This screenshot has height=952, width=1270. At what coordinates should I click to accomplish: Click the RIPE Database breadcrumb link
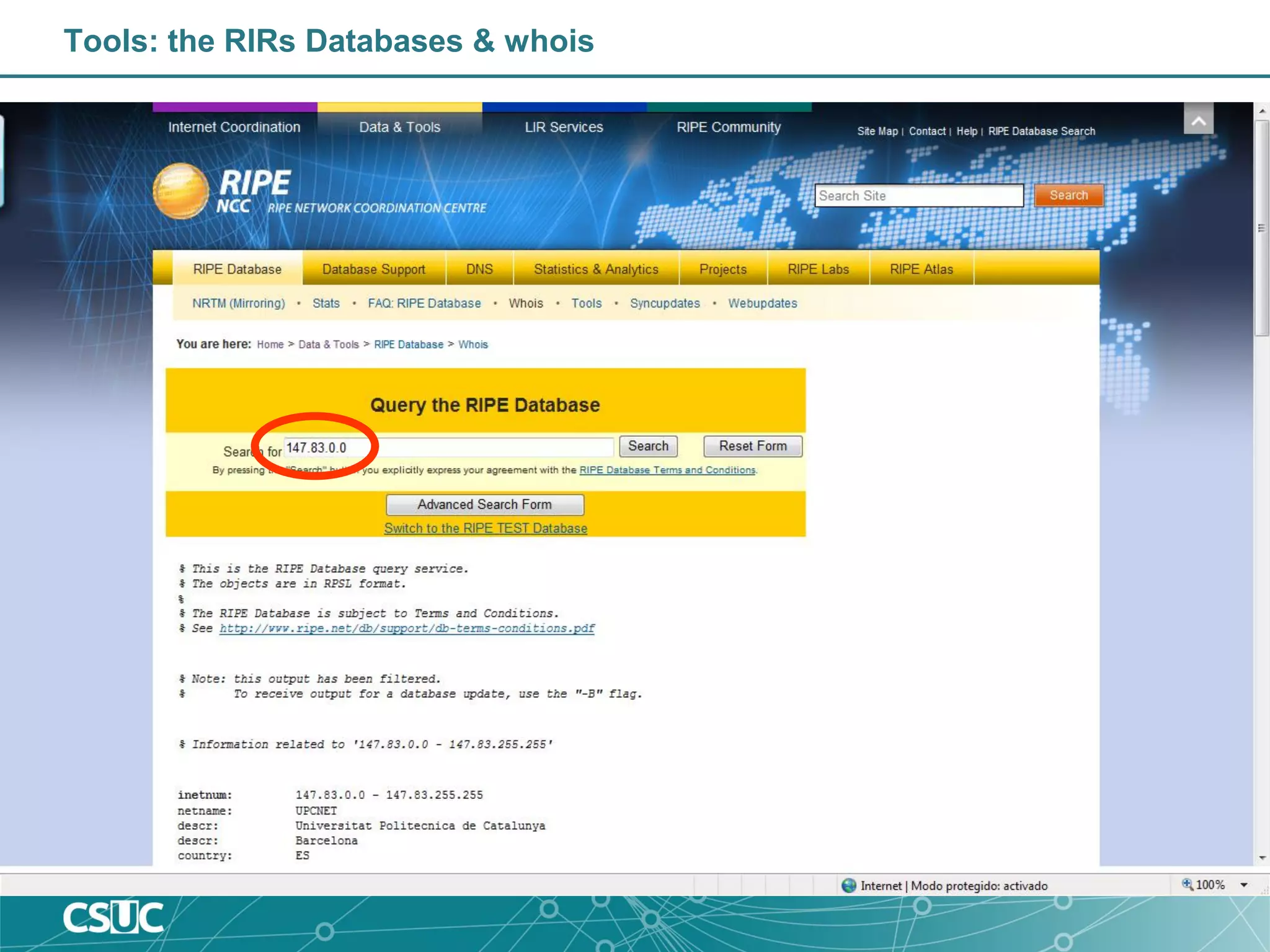pyautogui.click(x=409, y=345)
